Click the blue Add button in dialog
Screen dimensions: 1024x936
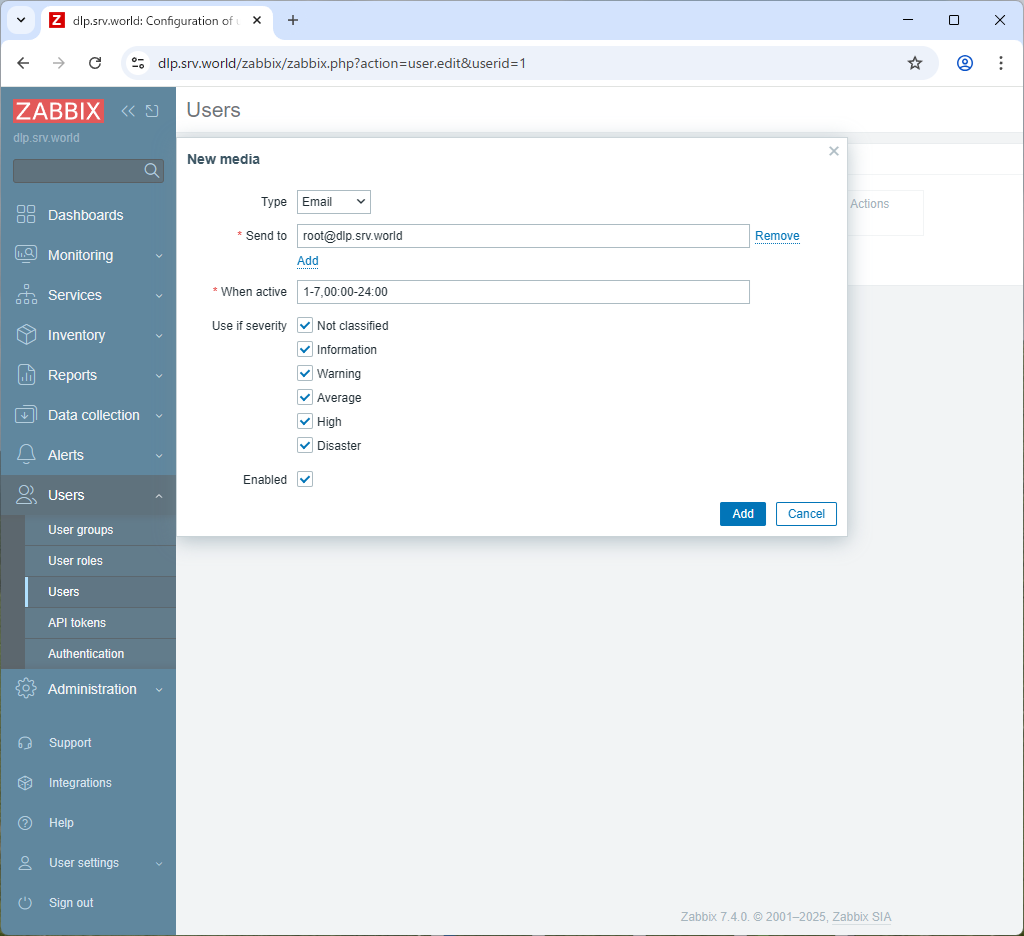tap(743, 513)
